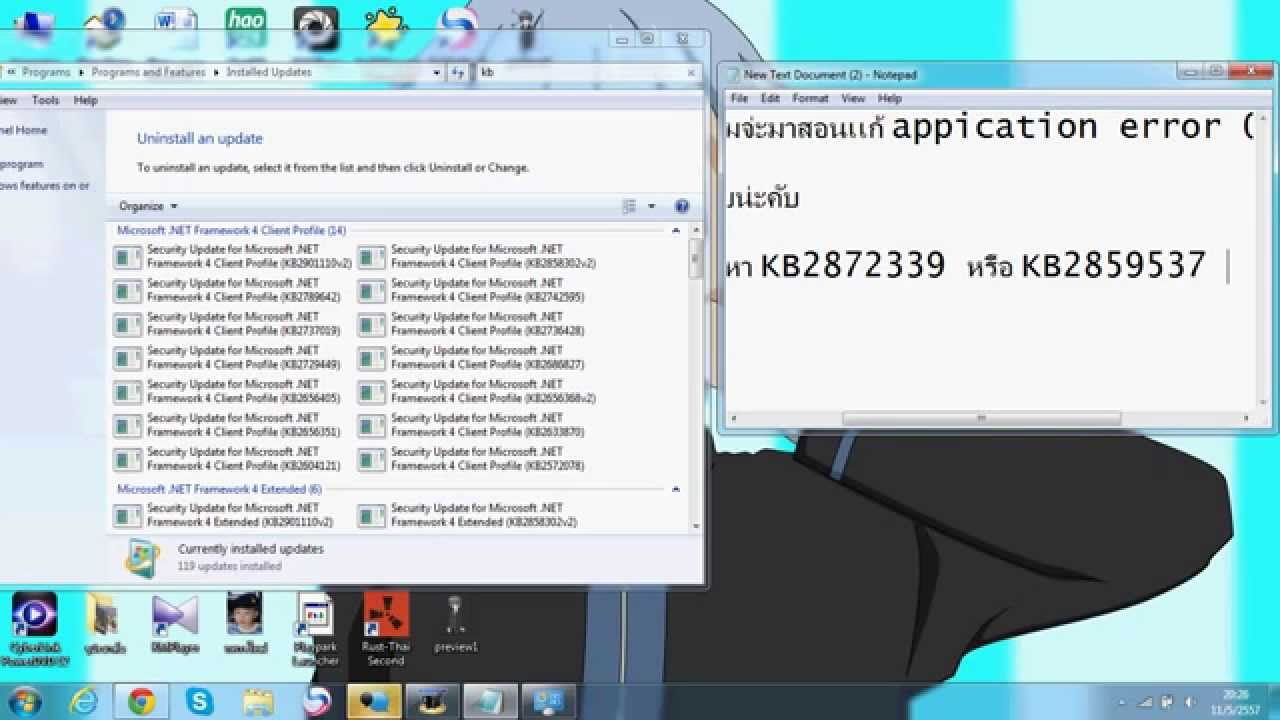Screen dimensions: 1280x720
Task: Go to Programs breadcrumb
Action: (x=46, y=72)
